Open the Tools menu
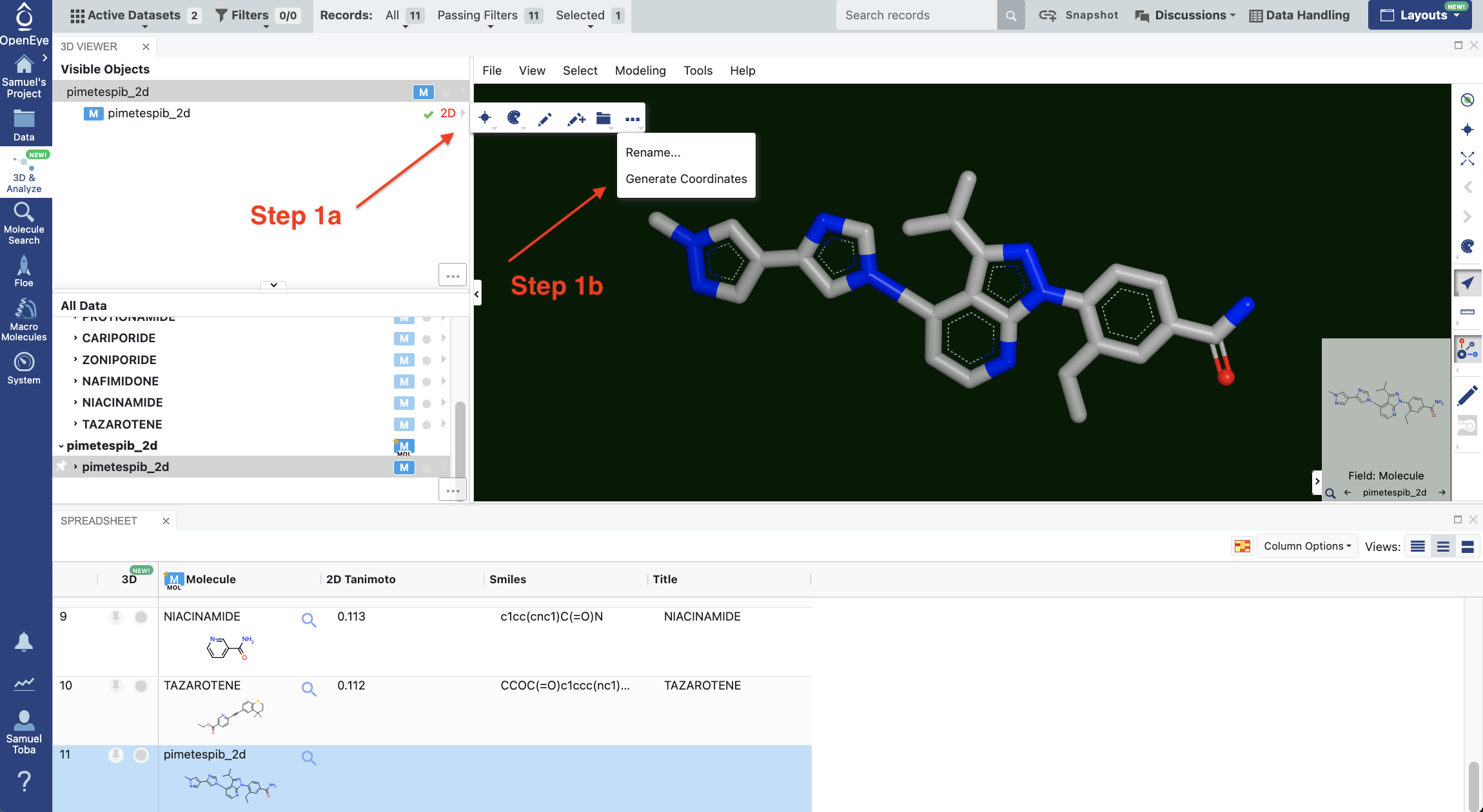The width and height of the screenshot is (1483, 812). click(698, 70)
